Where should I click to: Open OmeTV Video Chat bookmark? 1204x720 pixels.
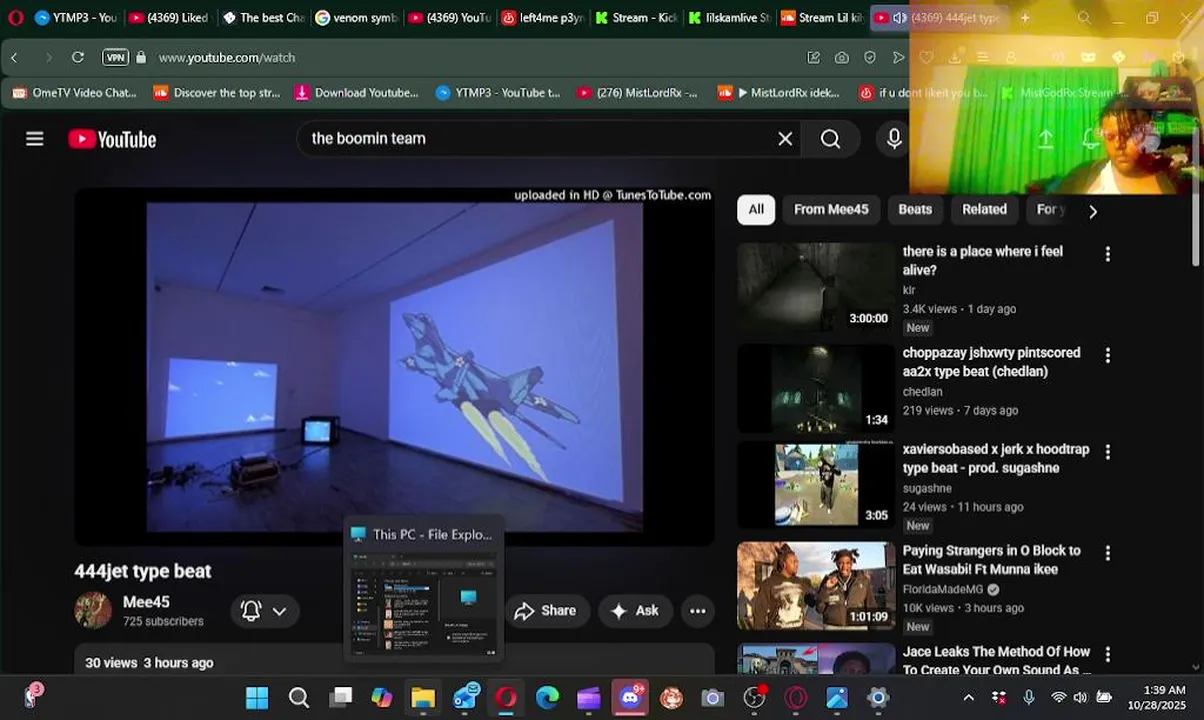tap(75, 93)
